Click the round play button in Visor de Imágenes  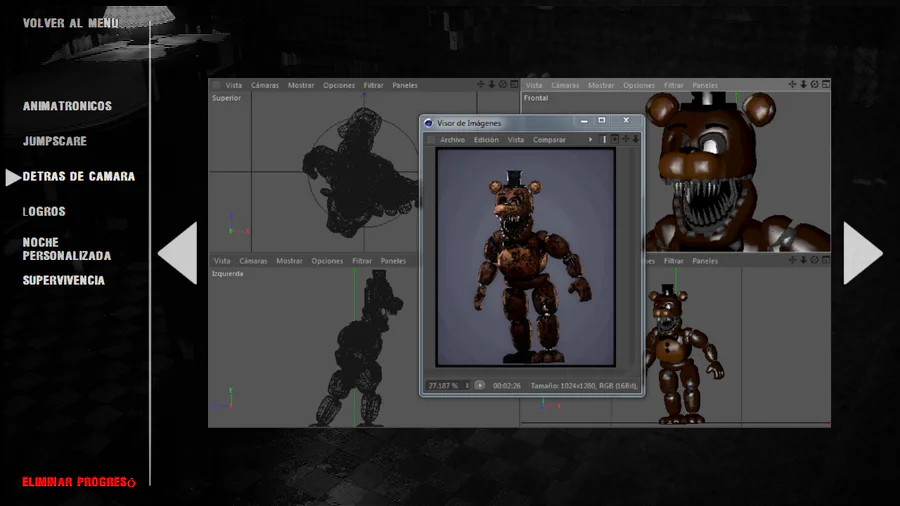(x=480, y=386)
